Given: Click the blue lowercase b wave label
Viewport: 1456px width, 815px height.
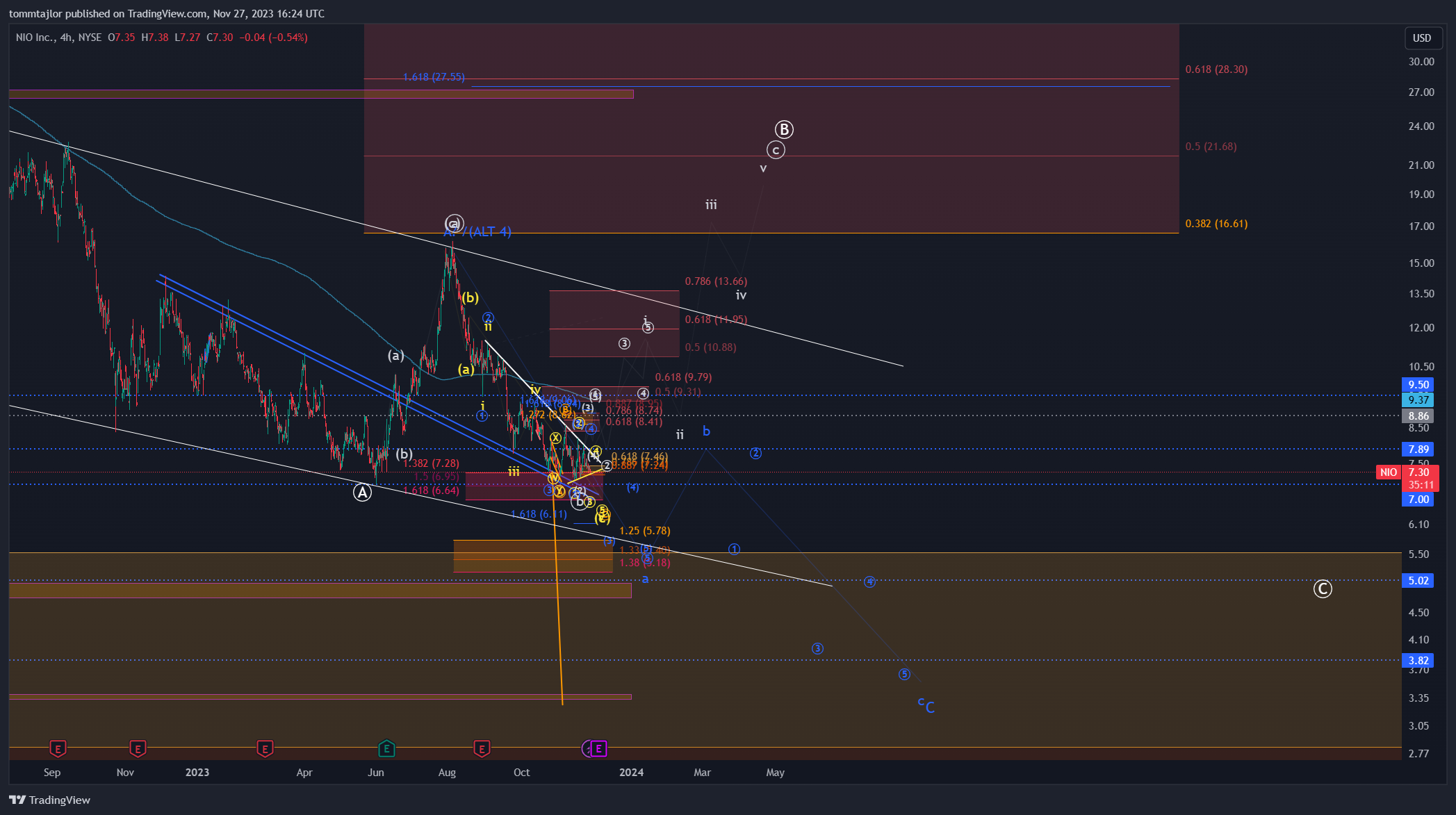Looking at the screenshot, I should [706, 431].
